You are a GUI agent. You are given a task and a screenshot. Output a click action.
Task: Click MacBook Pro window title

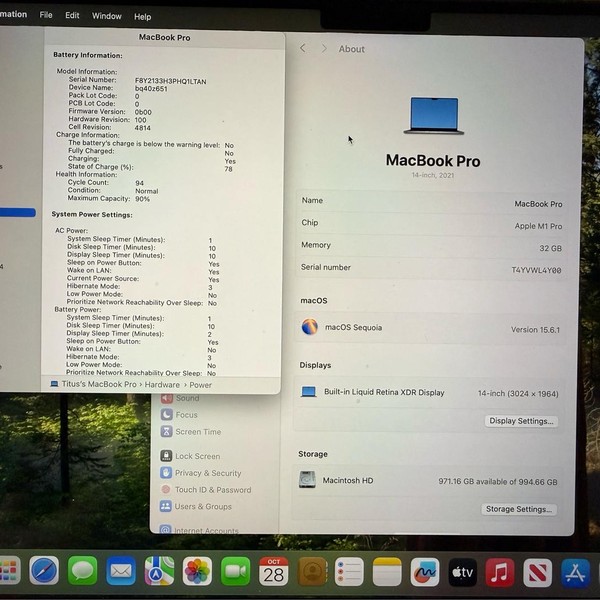[x=165, y=38]
